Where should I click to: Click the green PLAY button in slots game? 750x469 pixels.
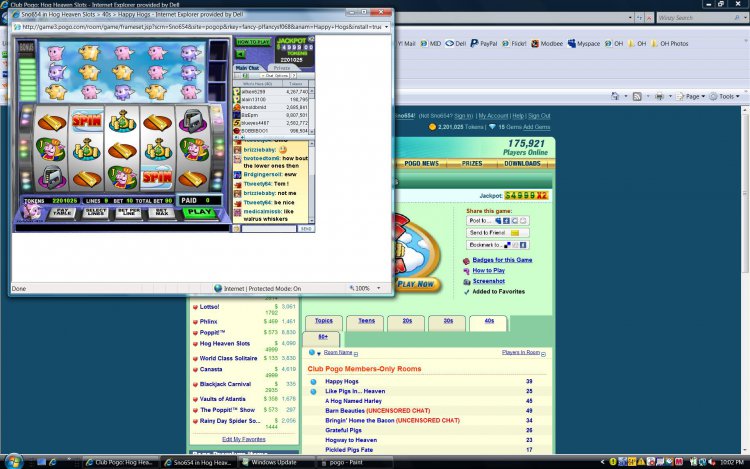[x=199, y=212]
